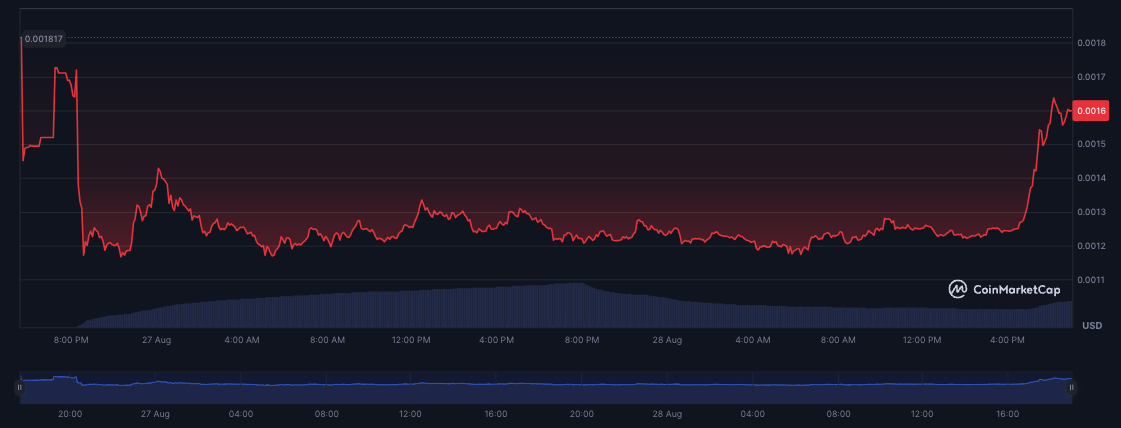Image resolution: width=1121 pixels, height=428 pixels.
Task: Click the 28 Aug date label on main axis
Action: 667,340
